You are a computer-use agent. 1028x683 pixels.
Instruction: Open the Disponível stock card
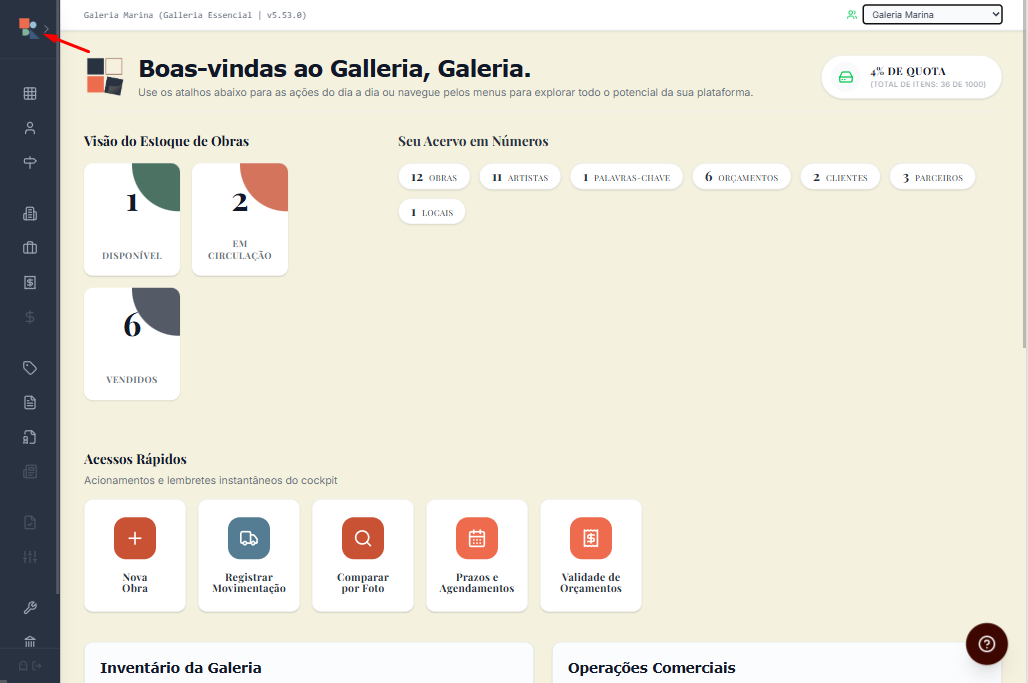click(132, 220)
